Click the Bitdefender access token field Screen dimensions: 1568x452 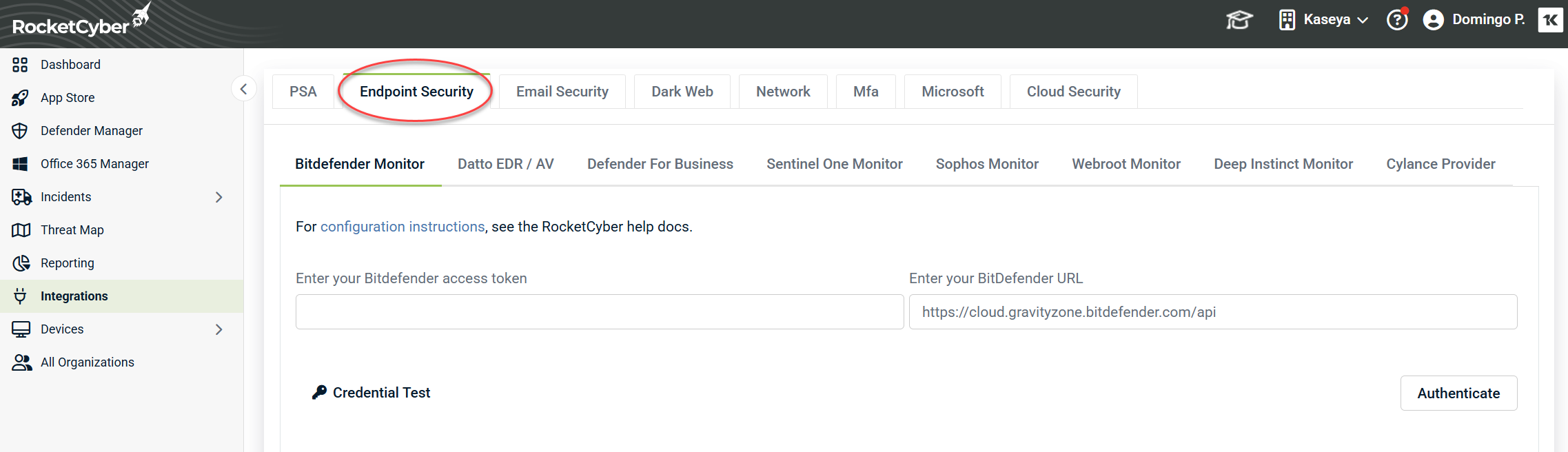[599, 312]
